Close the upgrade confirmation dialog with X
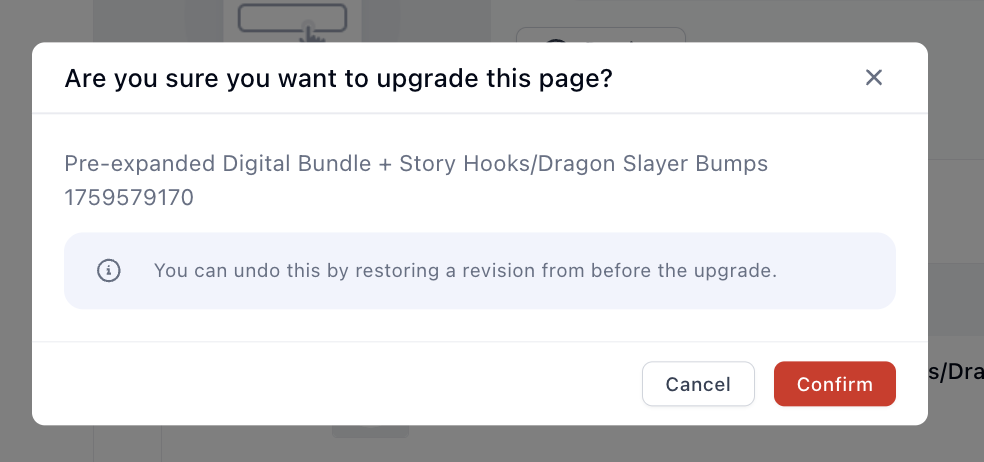Image resolution: width=984 pixels, height=462 pixels. [x=874, y=78]
